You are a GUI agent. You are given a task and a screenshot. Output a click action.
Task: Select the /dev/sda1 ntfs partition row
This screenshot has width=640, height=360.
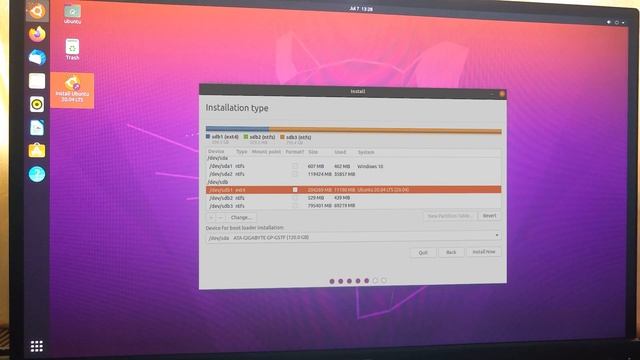(x=353, y=166)
